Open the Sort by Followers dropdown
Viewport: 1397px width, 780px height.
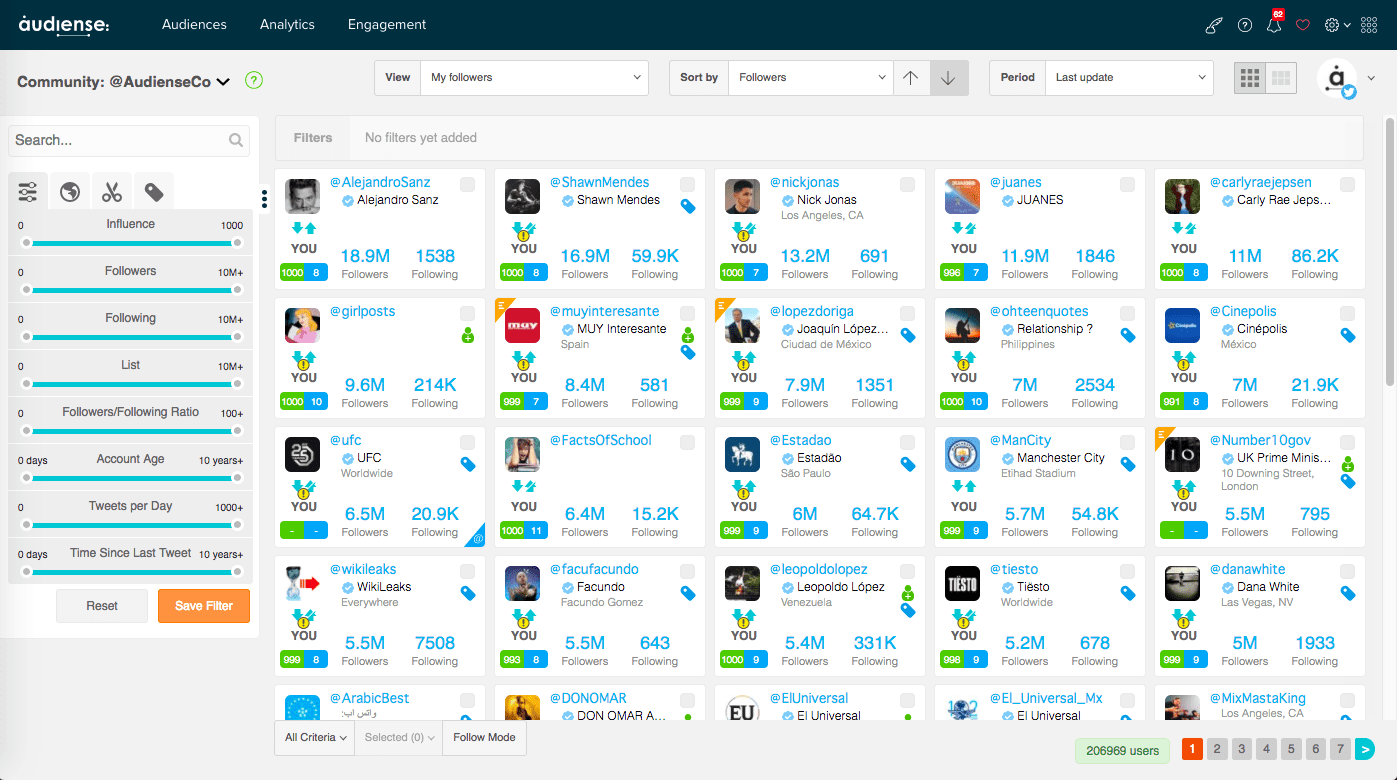tap(810, 78)
